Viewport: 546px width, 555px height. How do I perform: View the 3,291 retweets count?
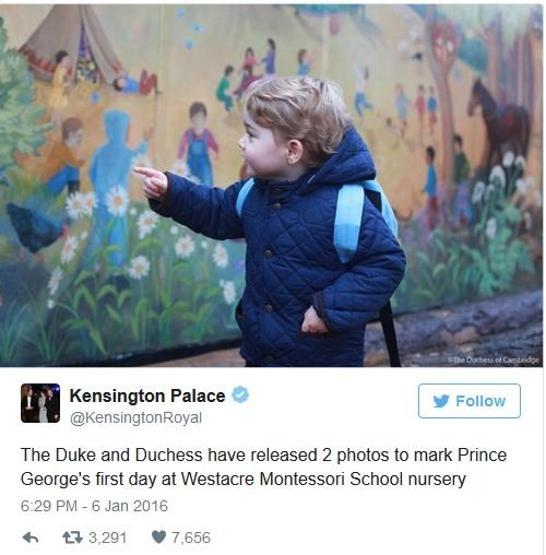107,538
